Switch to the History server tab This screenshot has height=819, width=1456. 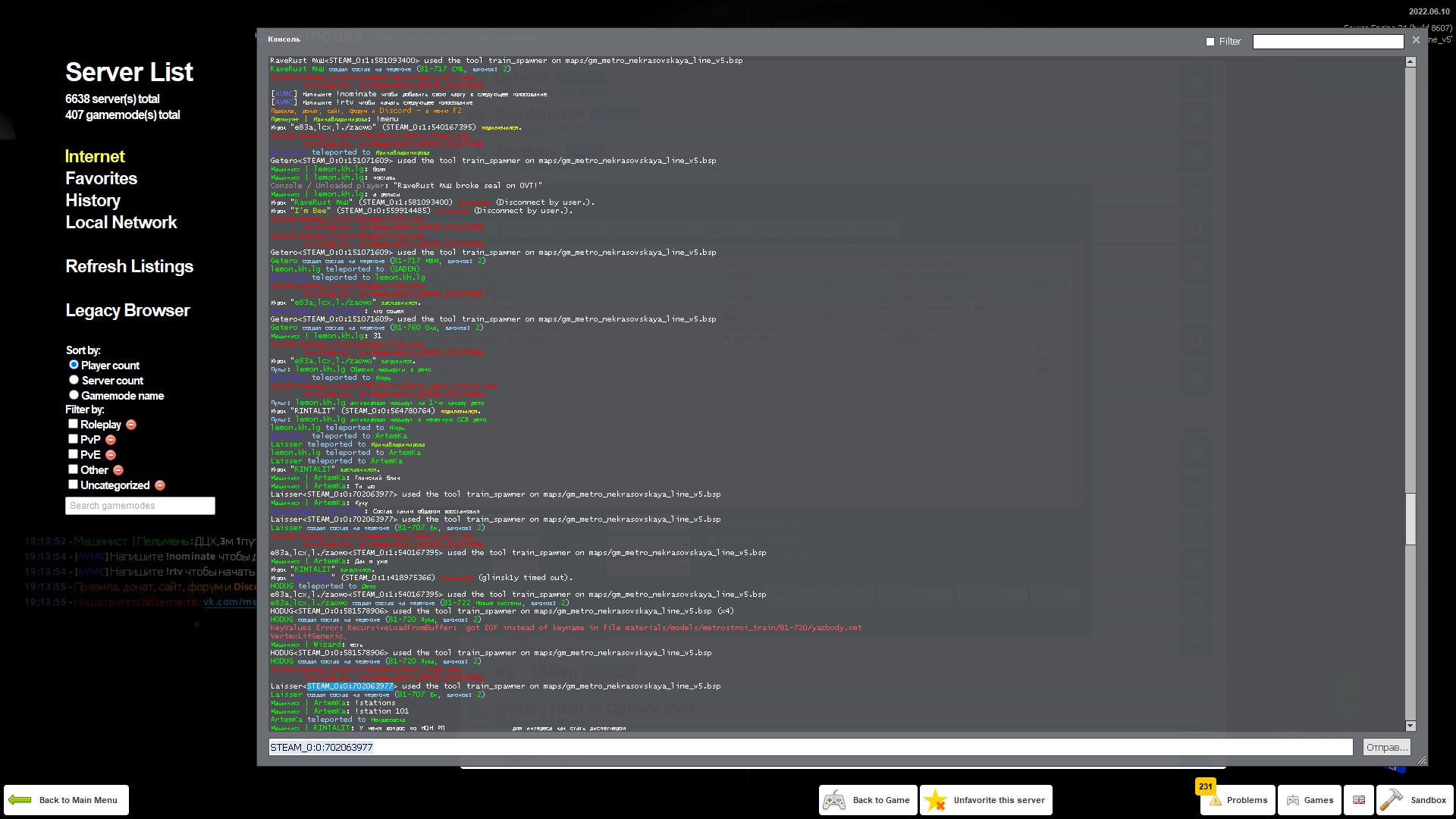93,200
